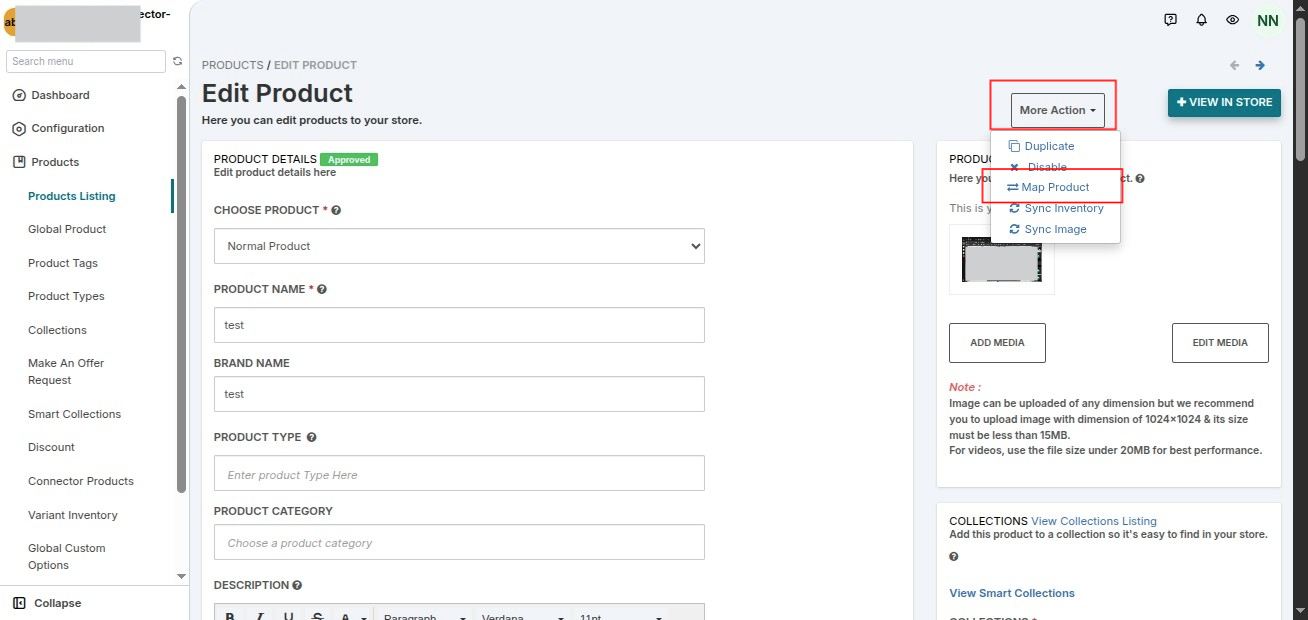Choose Sync Inventory menu entry
The image size is (1308, 620).
[1064, 208]
